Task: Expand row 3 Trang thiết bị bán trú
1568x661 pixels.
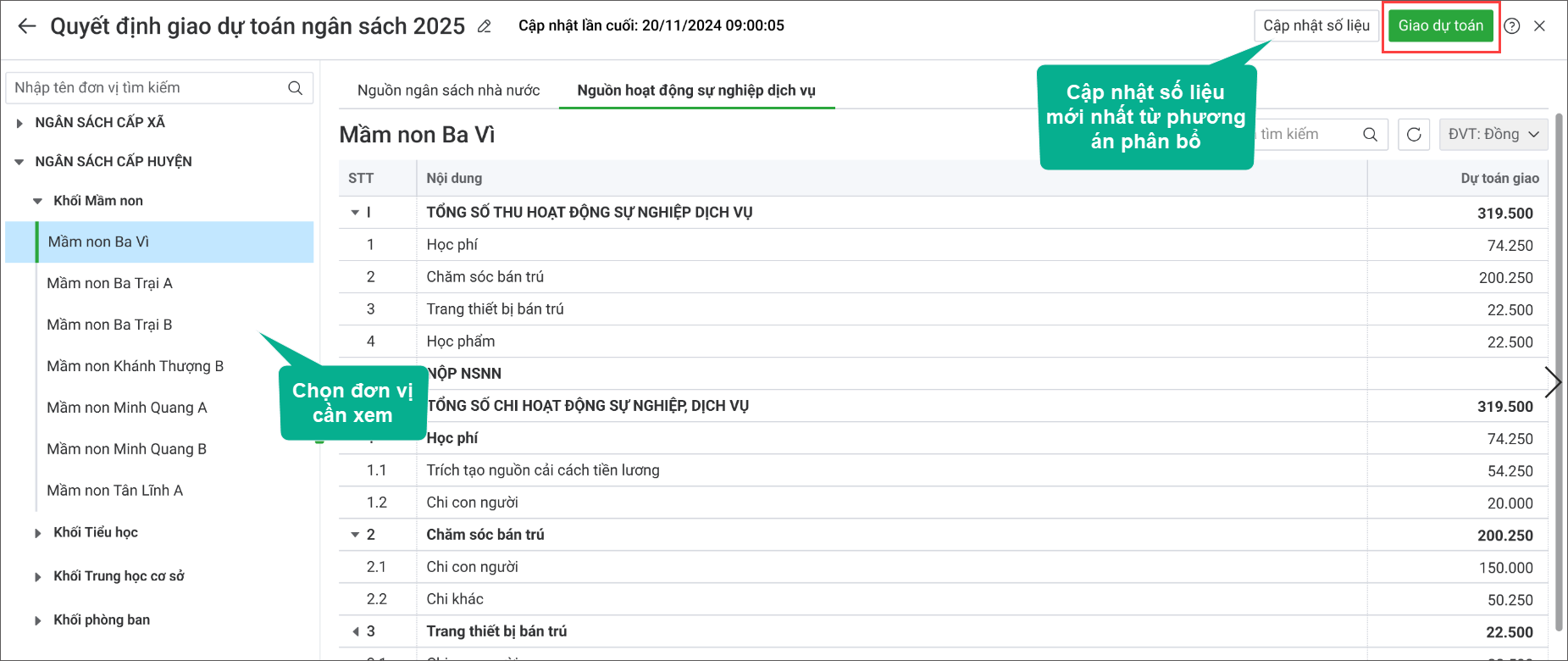Action: 355,631
